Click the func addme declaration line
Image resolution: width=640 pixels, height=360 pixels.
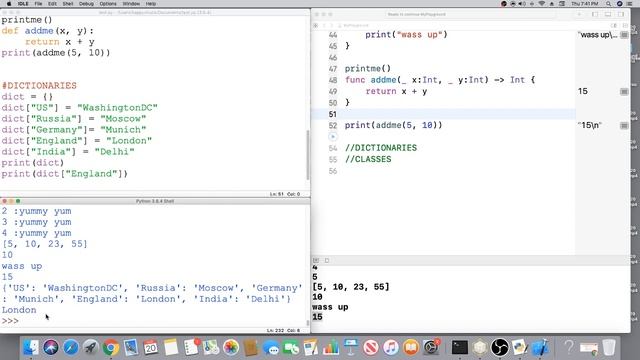click(440, 80)
